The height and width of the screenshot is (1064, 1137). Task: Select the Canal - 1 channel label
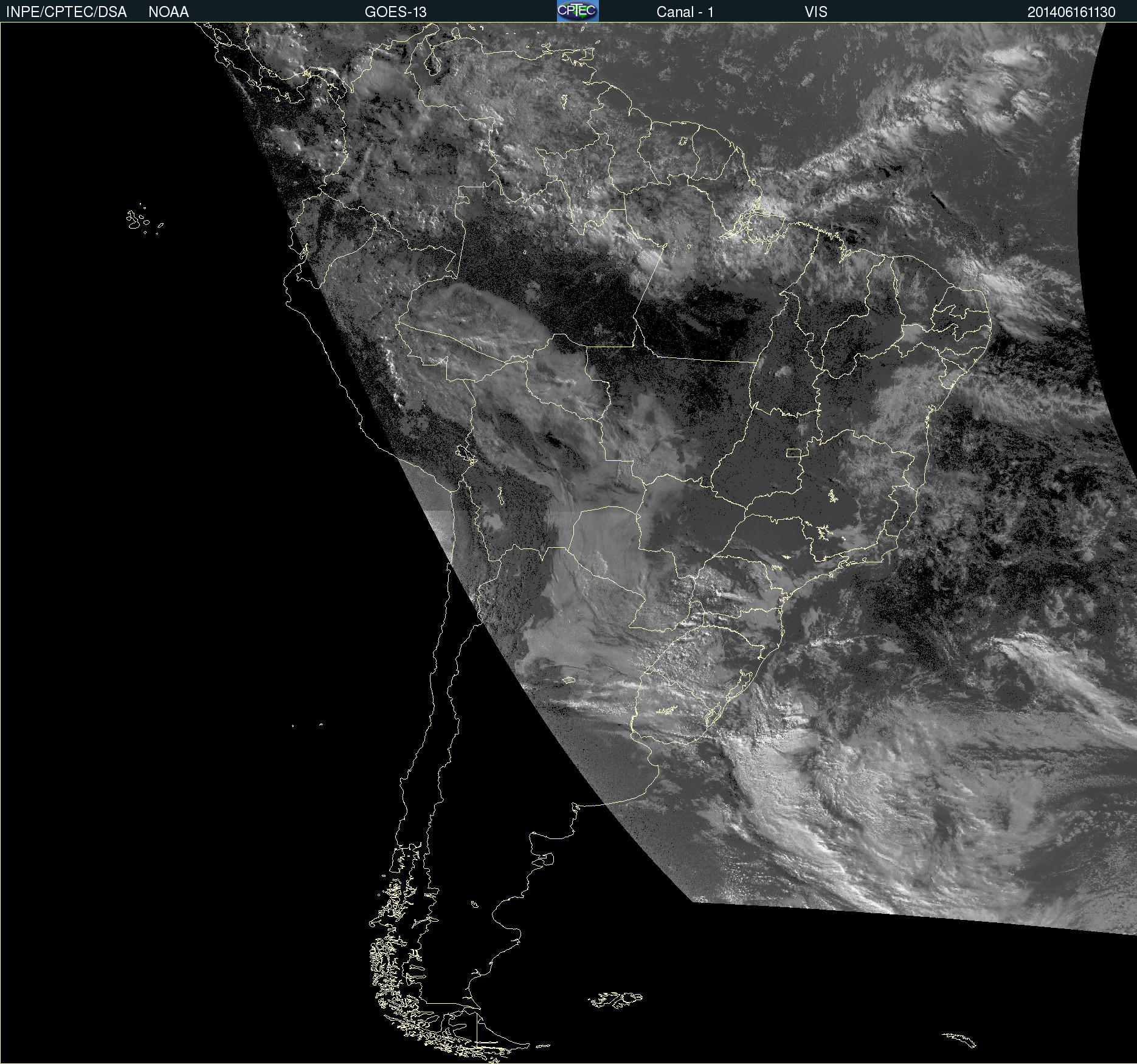pos(685,12)
